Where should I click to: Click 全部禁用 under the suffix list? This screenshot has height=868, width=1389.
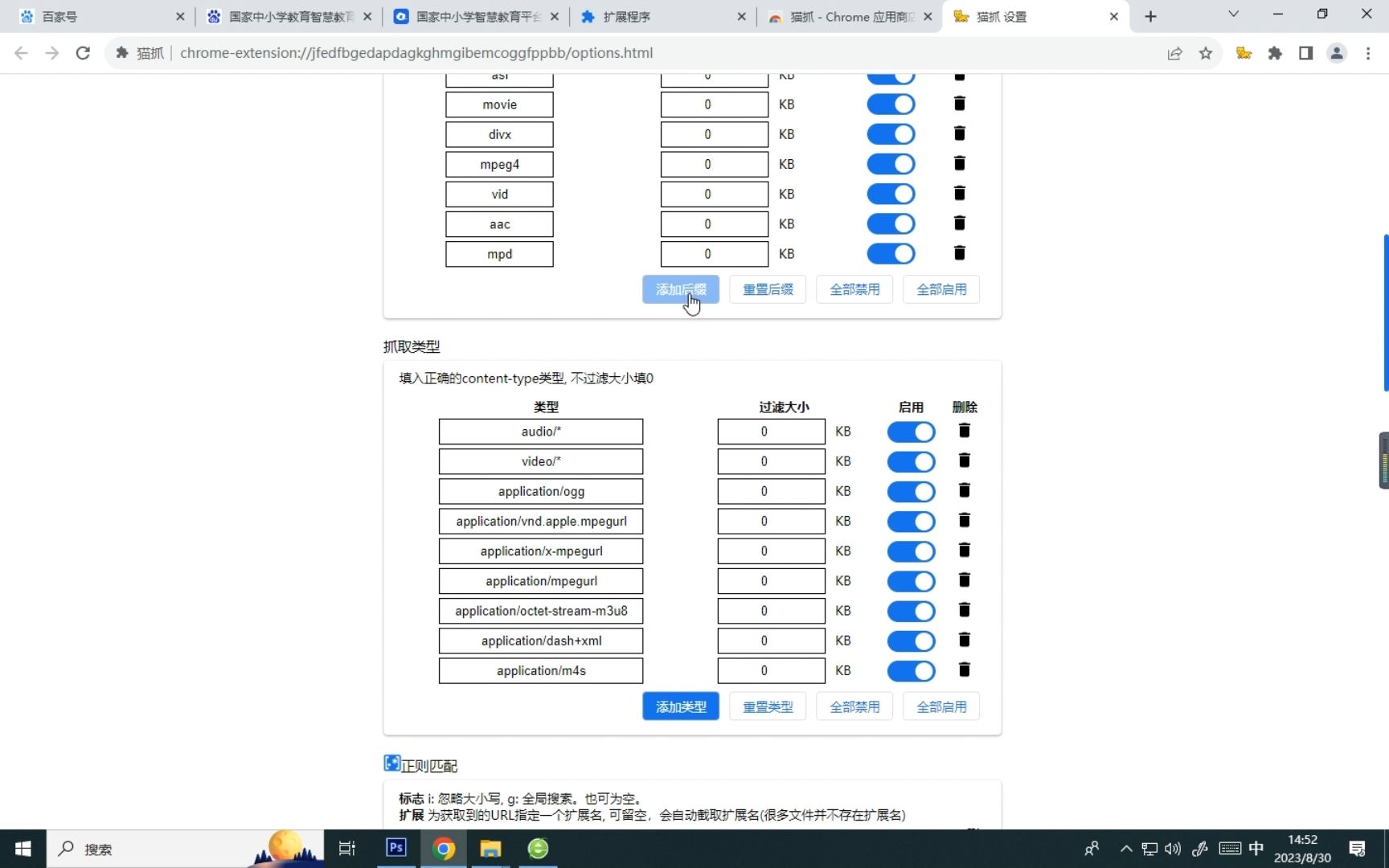854,289
